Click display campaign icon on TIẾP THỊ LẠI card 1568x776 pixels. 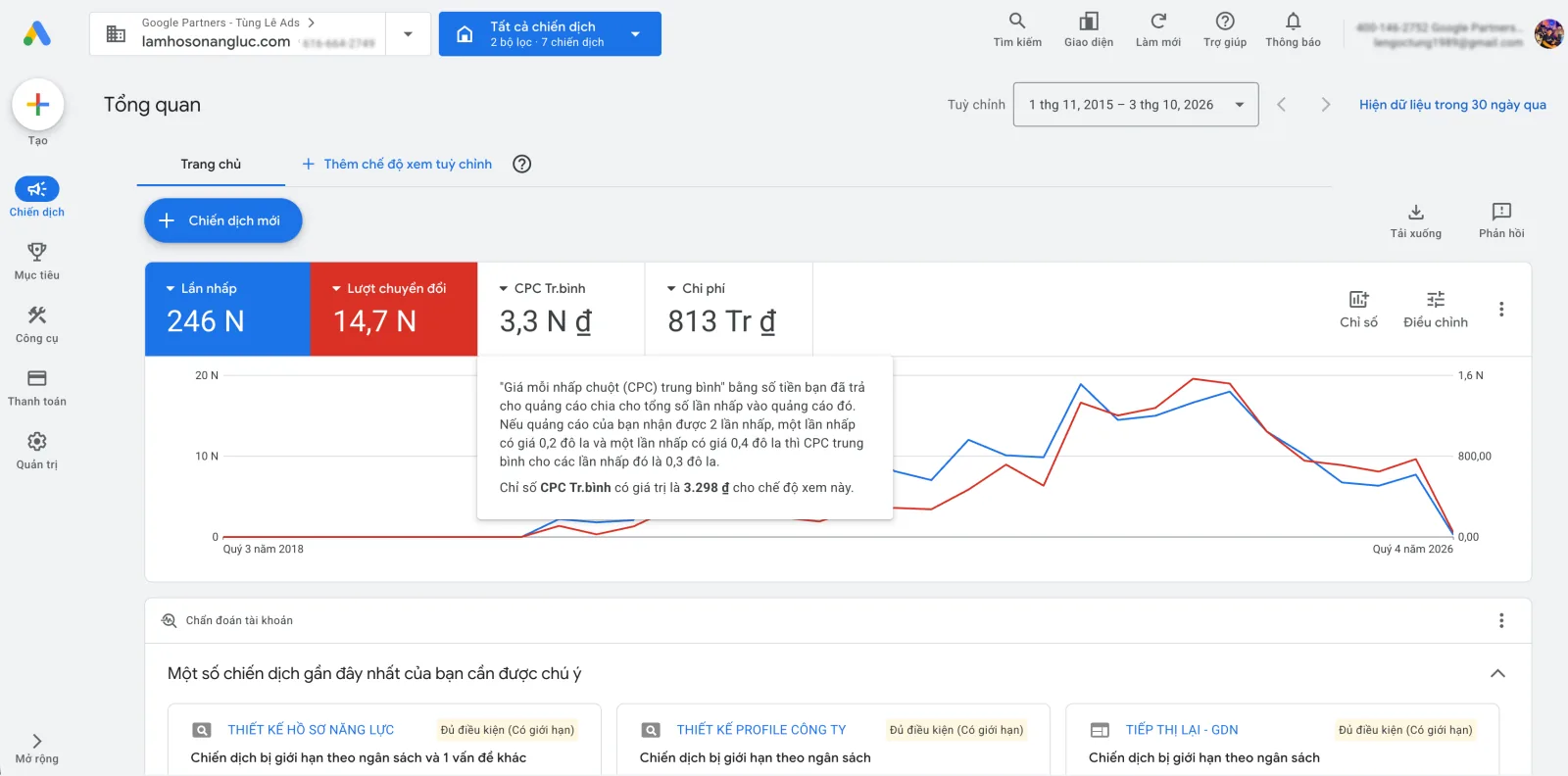1100,730
